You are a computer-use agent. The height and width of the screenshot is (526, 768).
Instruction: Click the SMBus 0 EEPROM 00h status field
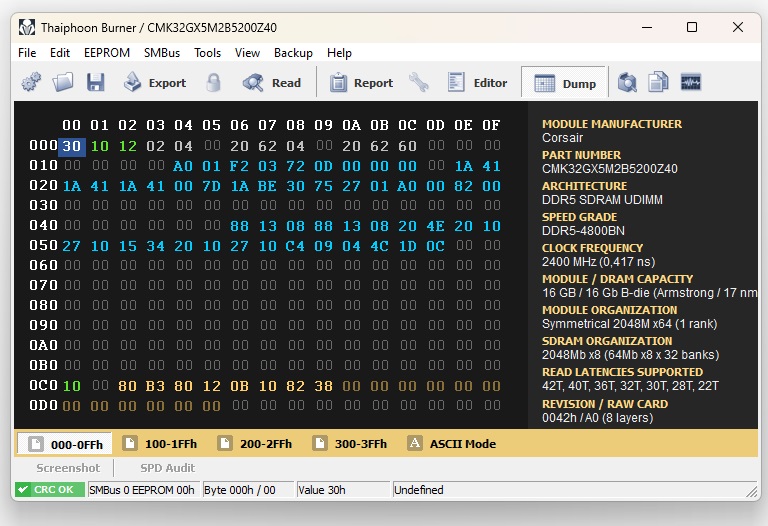pos(142,490)
